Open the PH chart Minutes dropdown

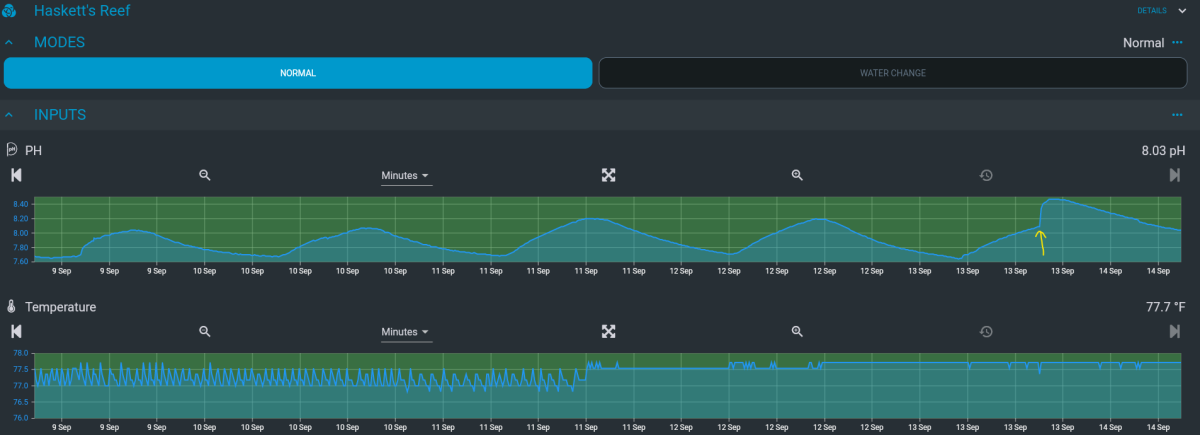406,176
